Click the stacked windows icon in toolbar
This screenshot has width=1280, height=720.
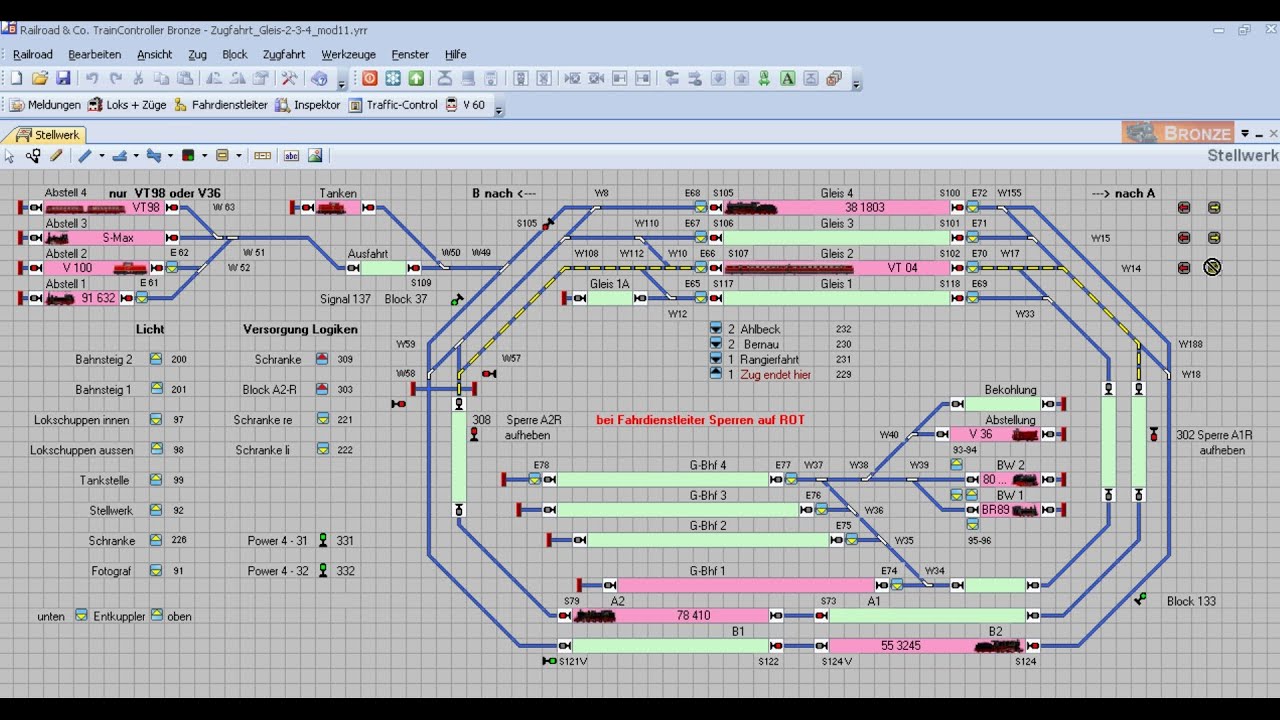point(834,78)
